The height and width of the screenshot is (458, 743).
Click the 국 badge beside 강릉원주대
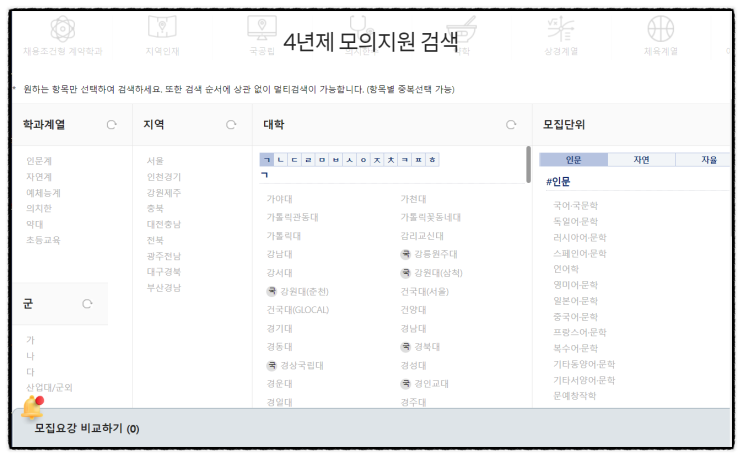click(x=406, y=254)
